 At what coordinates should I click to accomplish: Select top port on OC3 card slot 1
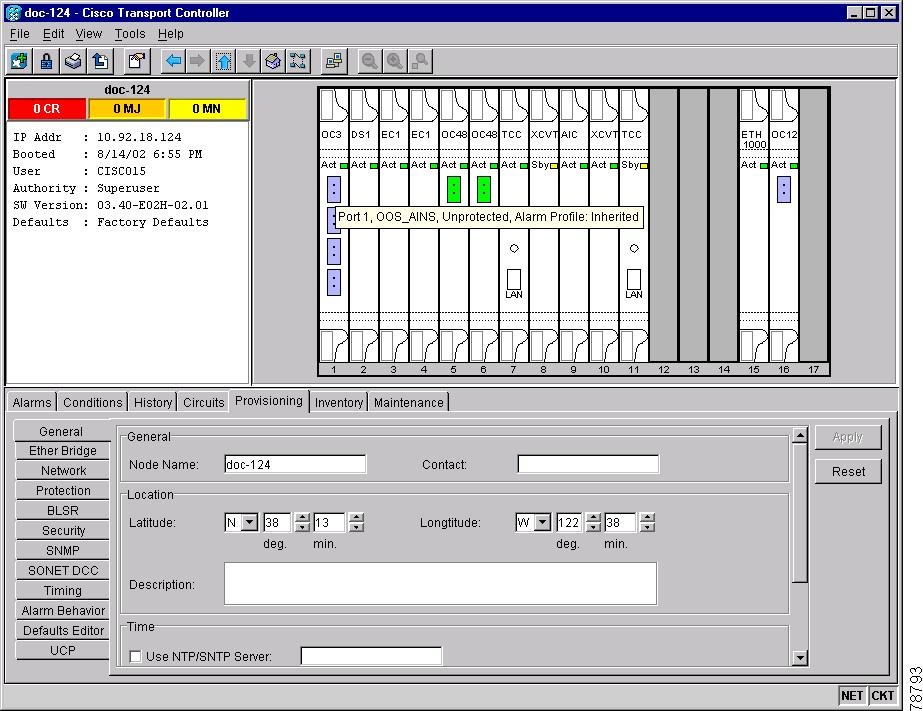click(x=334, y=190)
